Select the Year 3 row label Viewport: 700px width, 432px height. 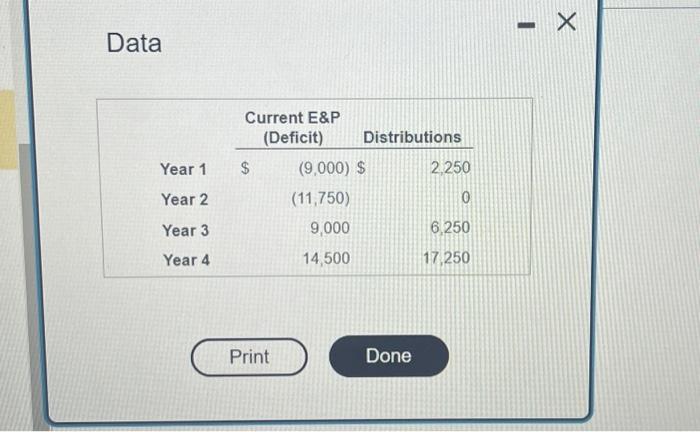tap(185, 230)
